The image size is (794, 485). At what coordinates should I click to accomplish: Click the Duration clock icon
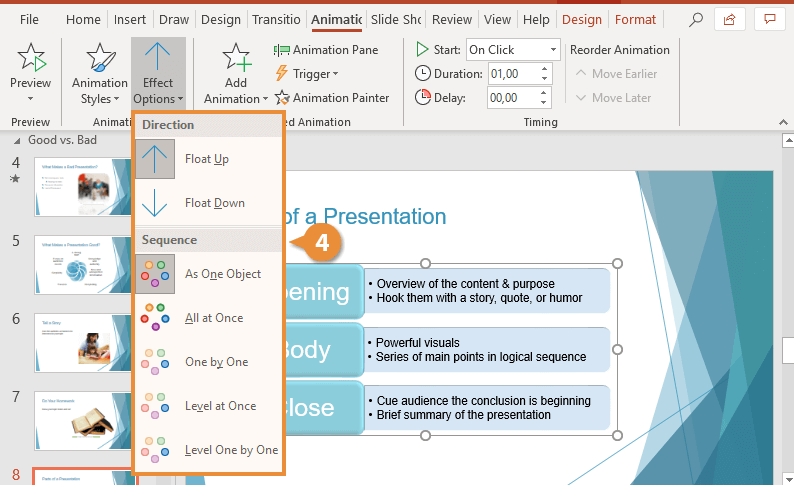click(422, 74)
